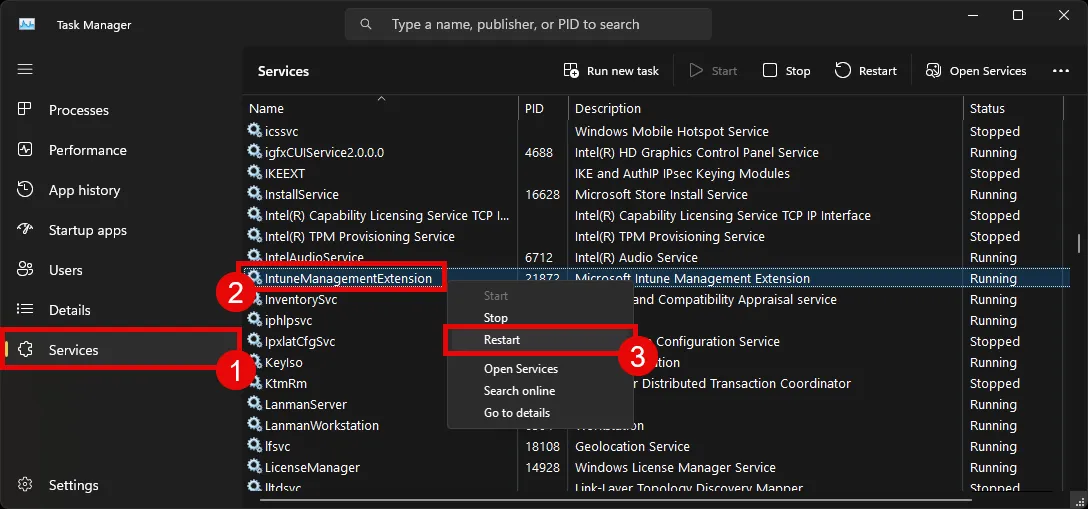Open the three-dots more options menu

click(x=1060, y=71)
